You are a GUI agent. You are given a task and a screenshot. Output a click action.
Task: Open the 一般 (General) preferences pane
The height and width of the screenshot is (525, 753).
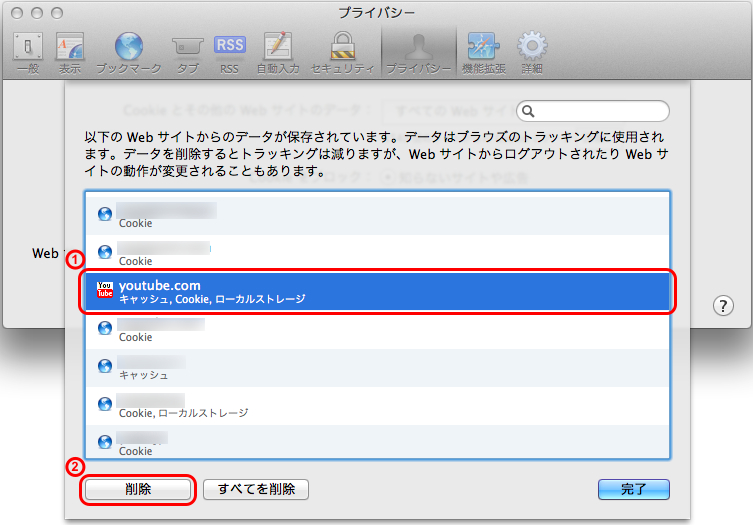pos(28,53)
